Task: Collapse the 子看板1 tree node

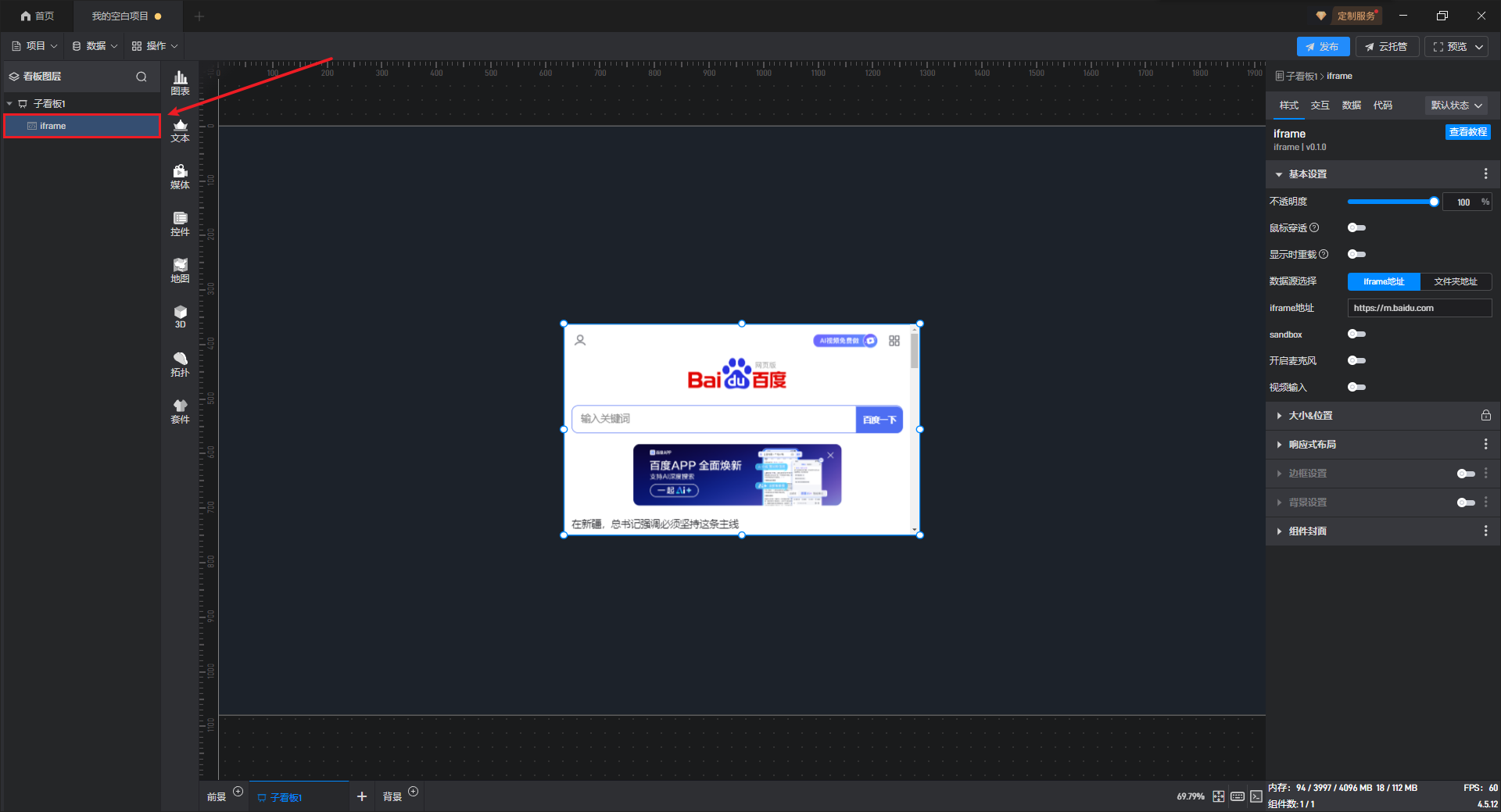Action: coord(9,104)
